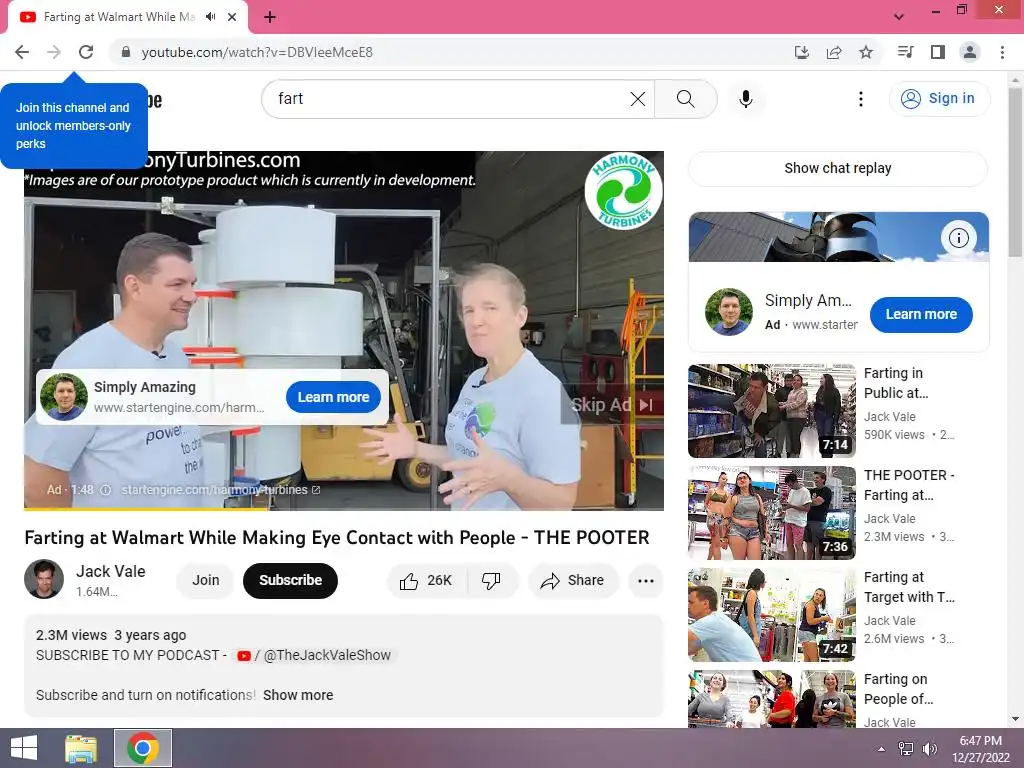Open startengine.com/harmony-turbines ad link
This screenshot has height=768, width=1024.
pos(221,490)
